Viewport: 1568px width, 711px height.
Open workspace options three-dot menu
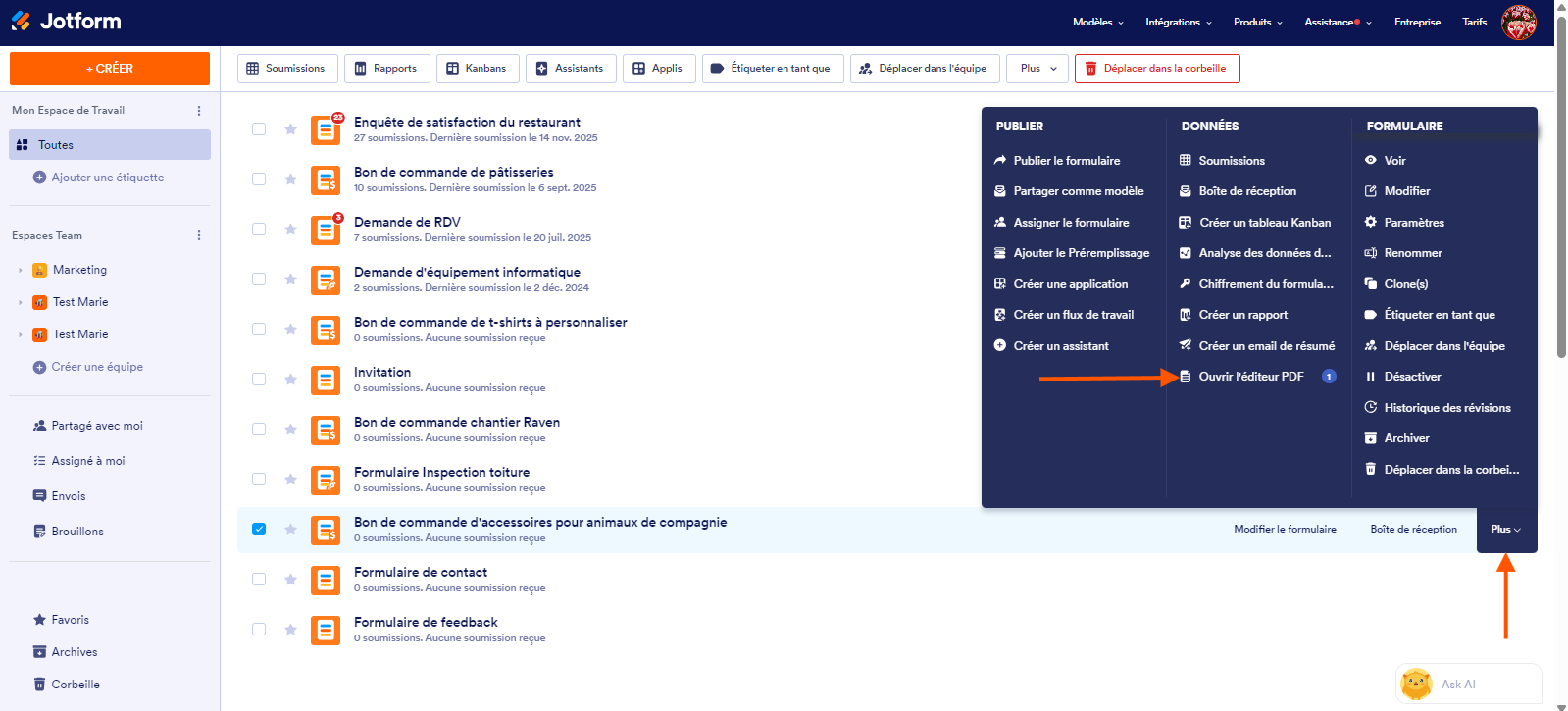199,111
